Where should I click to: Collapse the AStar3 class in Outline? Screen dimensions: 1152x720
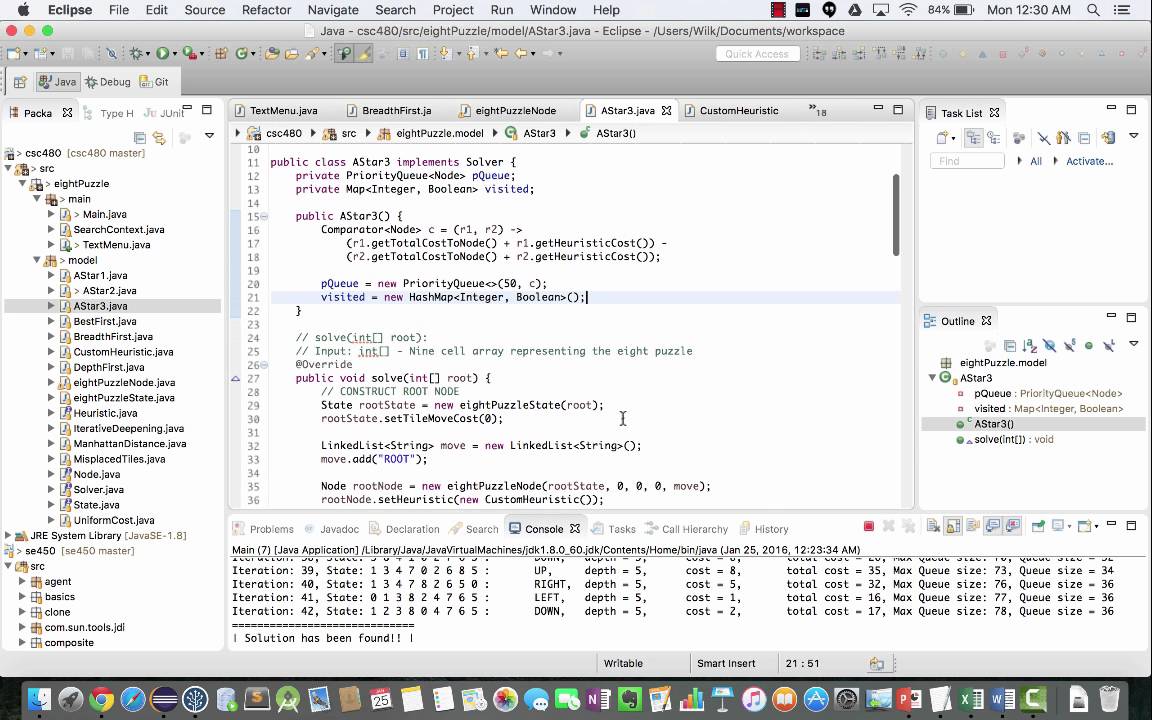pos(932,378)
